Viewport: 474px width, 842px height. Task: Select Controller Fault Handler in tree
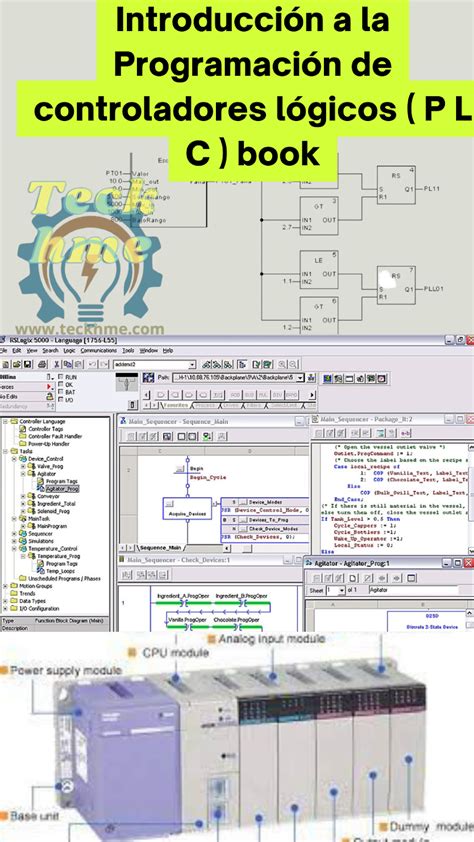tap(56, 437)
